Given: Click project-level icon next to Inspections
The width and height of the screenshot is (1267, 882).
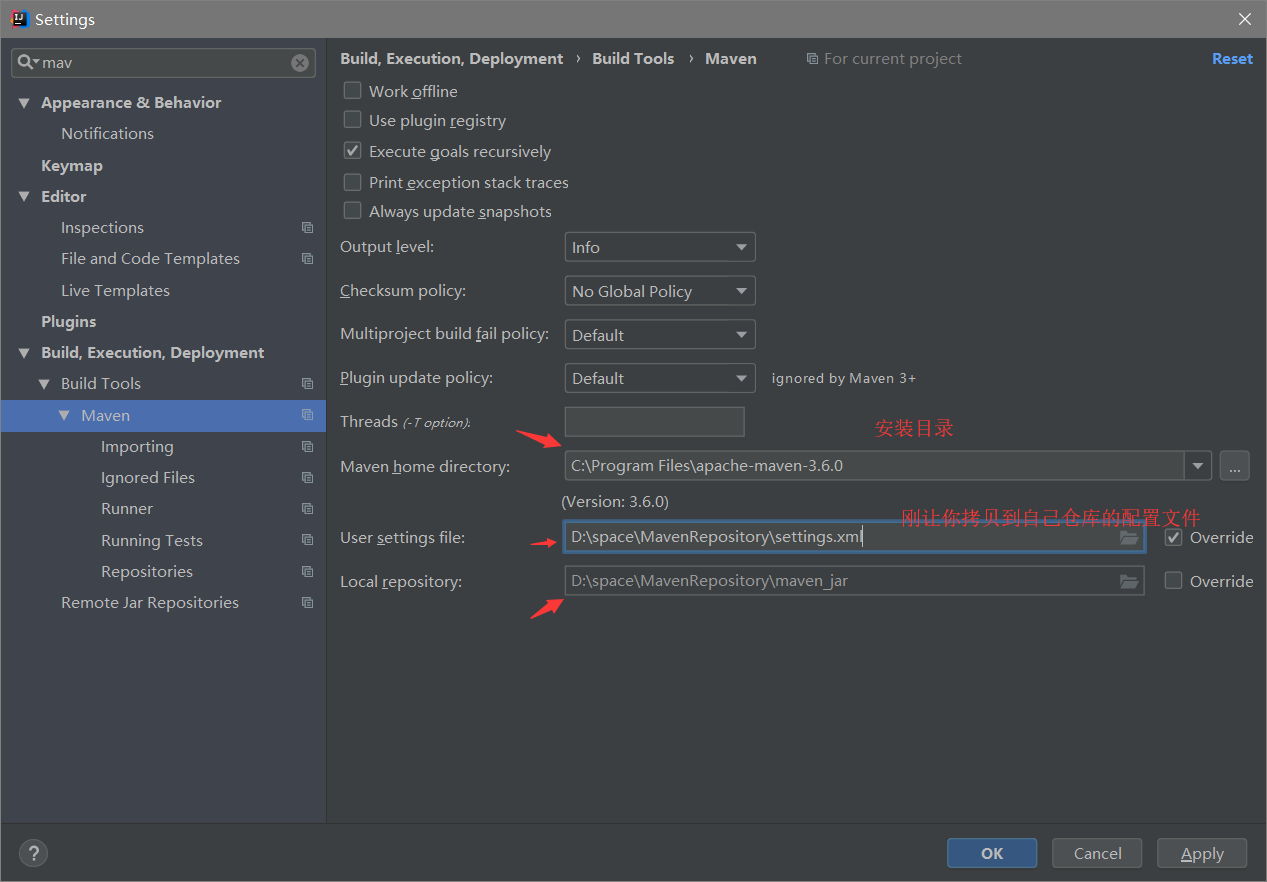Looking at the screenshot, I should [307, 228].
